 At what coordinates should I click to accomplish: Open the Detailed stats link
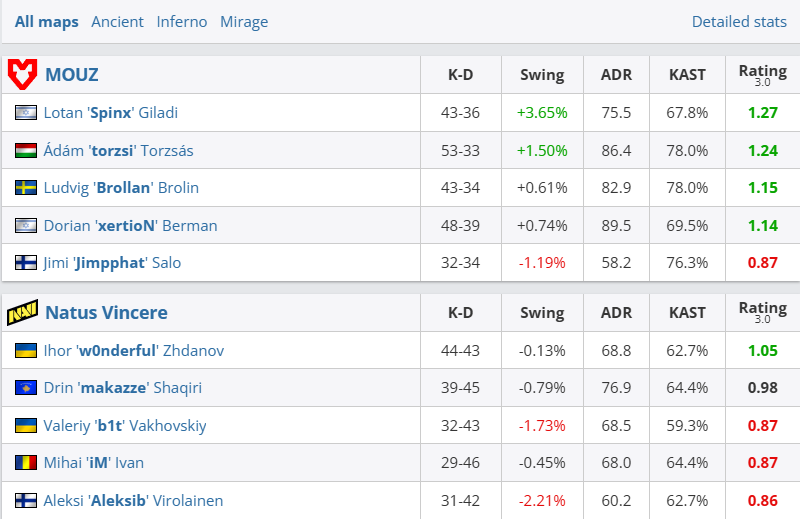739,21
